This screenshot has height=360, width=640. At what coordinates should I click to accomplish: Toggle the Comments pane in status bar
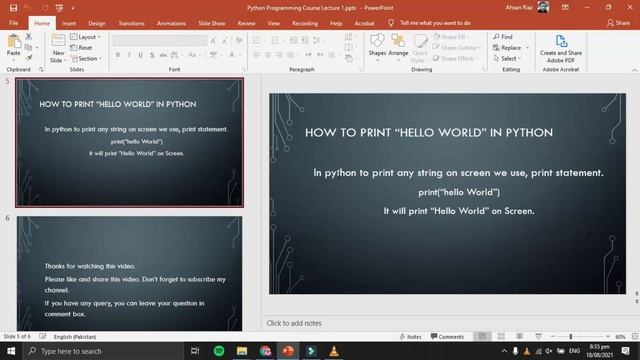[447, 337]
